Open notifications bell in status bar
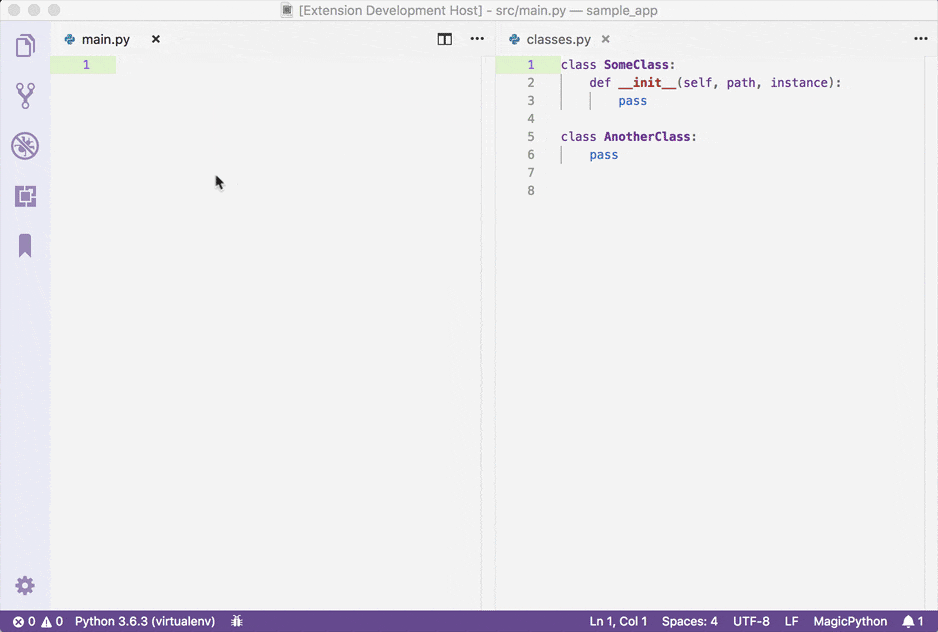 (x=913, y=621)
